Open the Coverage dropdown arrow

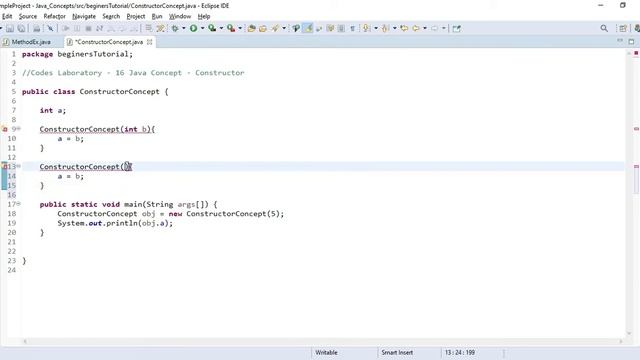[x=221, y=28]
